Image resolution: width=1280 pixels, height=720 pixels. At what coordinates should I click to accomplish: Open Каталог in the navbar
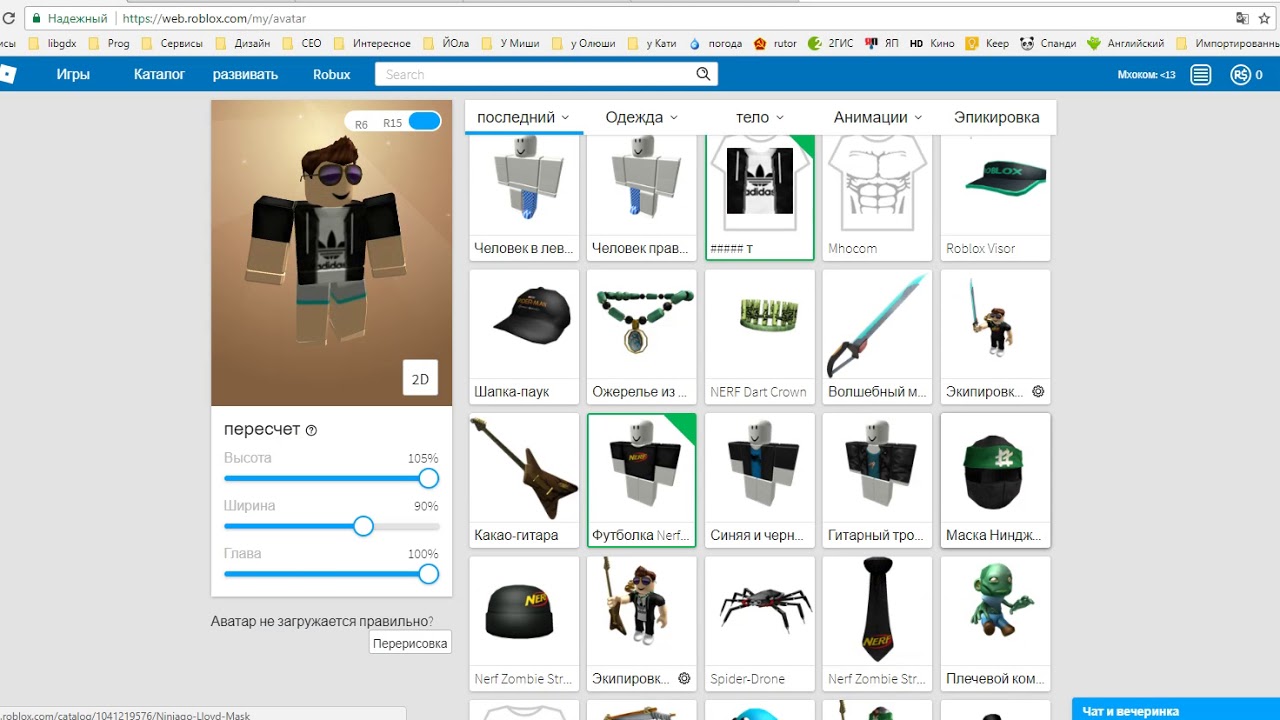click(x=159, y=74)
